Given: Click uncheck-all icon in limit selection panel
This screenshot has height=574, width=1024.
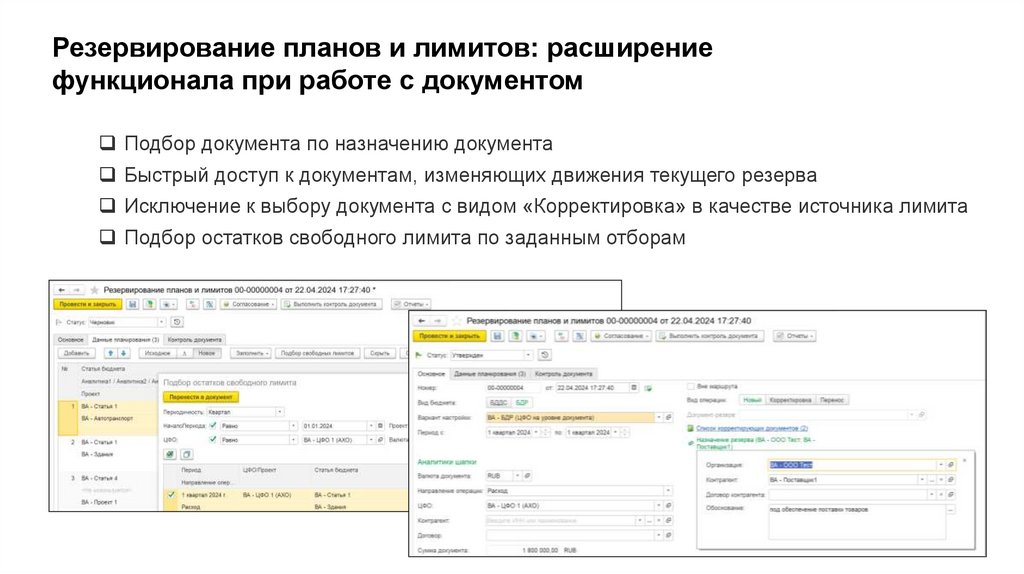Looking at the screenshot, I should coord(186,454).
